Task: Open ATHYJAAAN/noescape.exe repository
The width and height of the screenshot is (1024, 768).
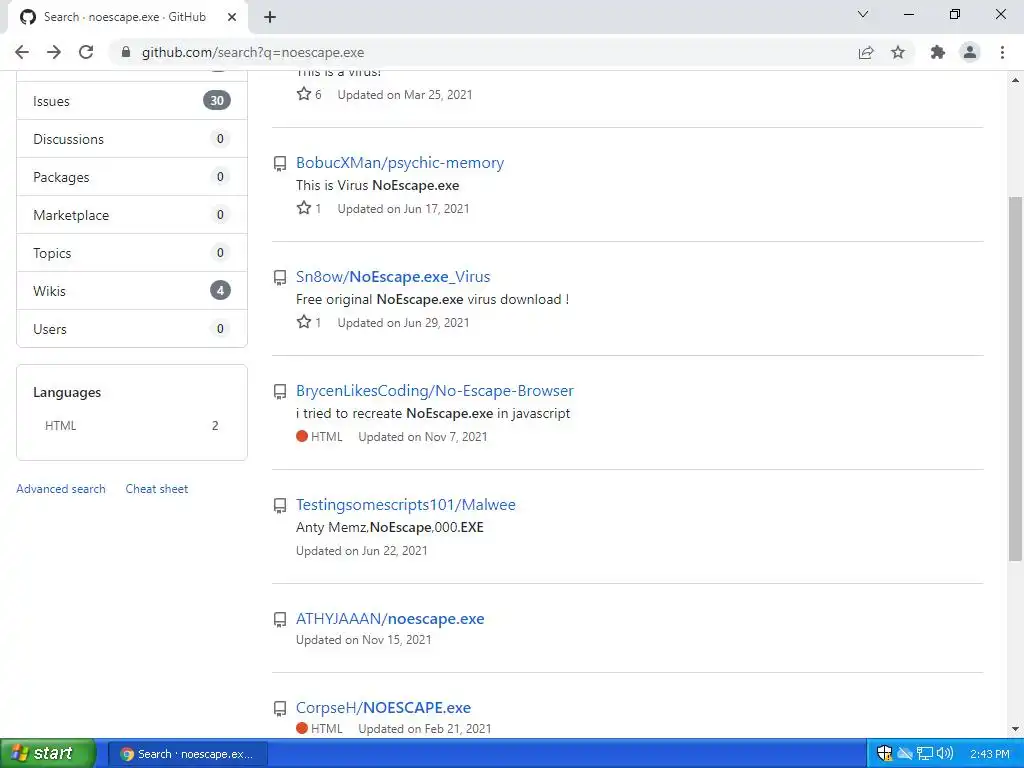Action: click(x=390, y=618)
